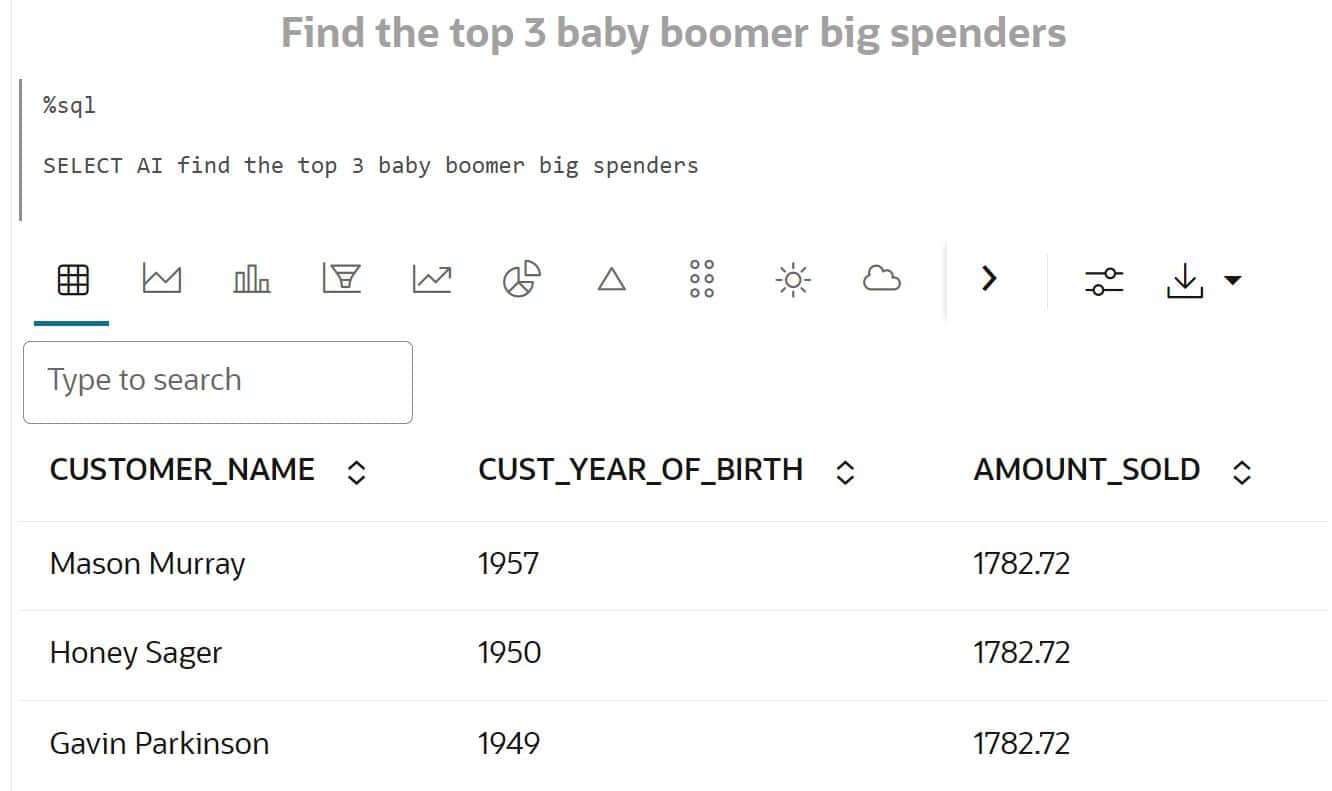Image resolution: width=1332 pixels, height=791 pixels.
Task: Select the table view tab
Action: coord(71,279)
